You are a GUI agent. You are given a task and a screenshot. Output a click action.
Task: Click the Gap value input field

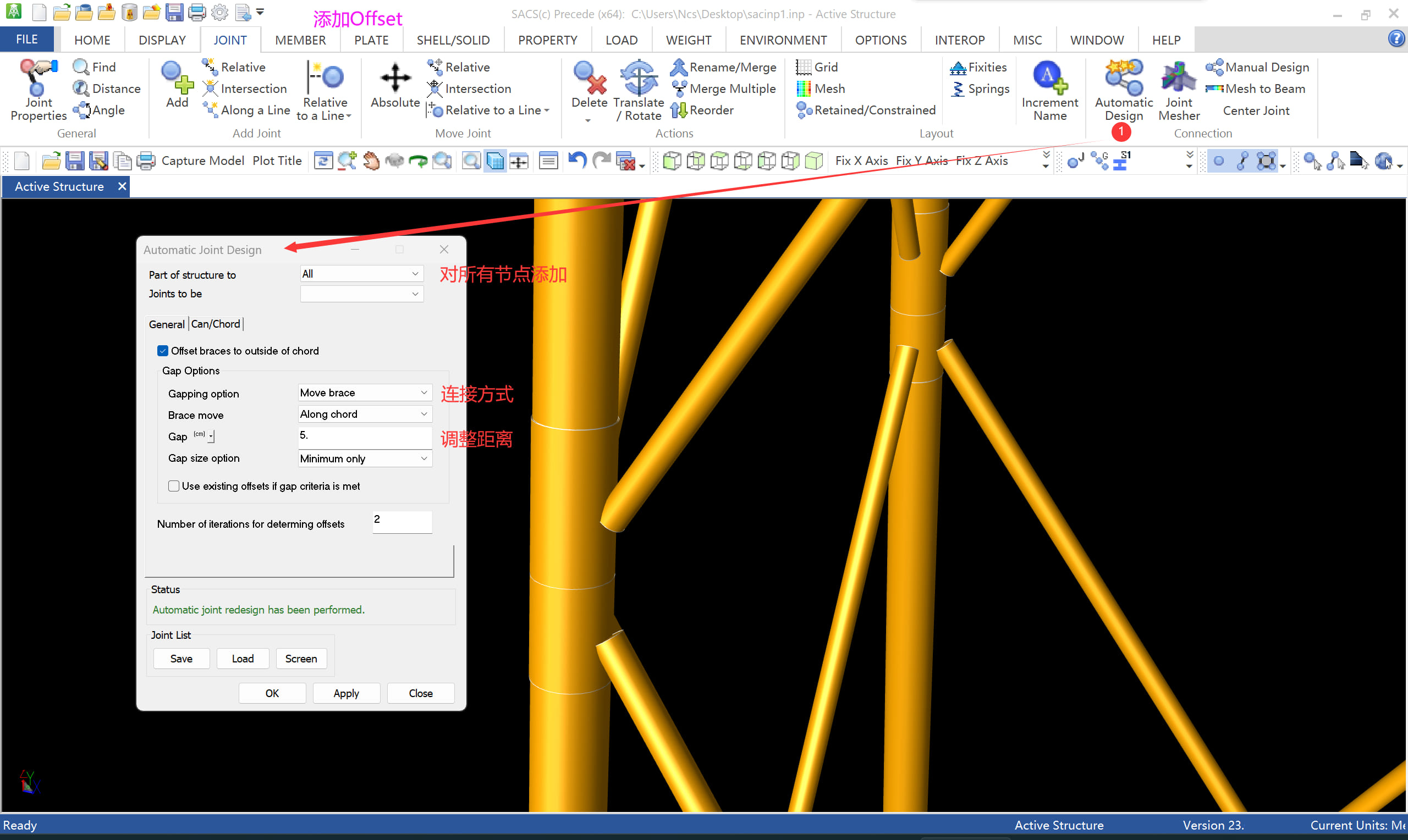[x=364, y=436]
